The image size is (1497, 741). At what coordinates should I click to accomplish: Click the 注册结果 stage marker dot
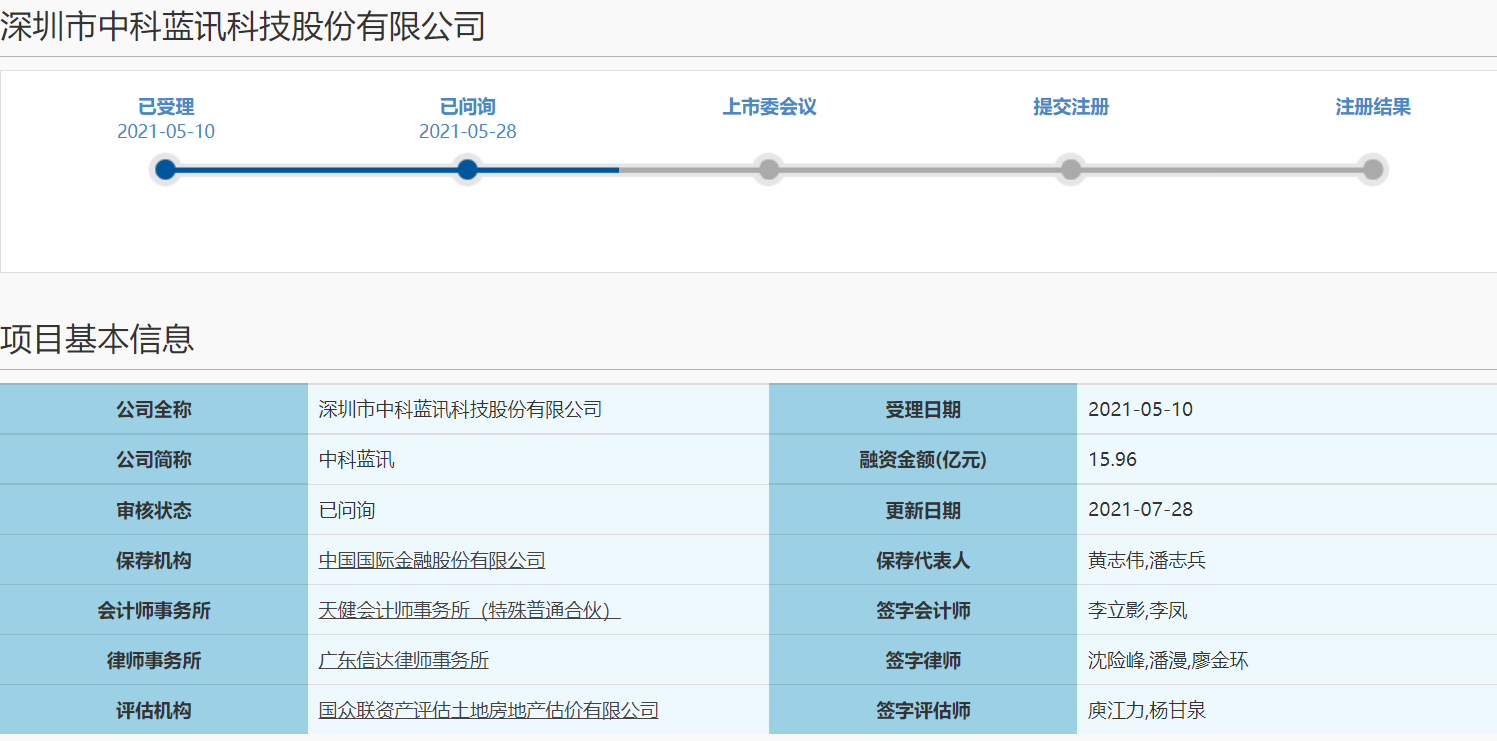coord(1373,170)
